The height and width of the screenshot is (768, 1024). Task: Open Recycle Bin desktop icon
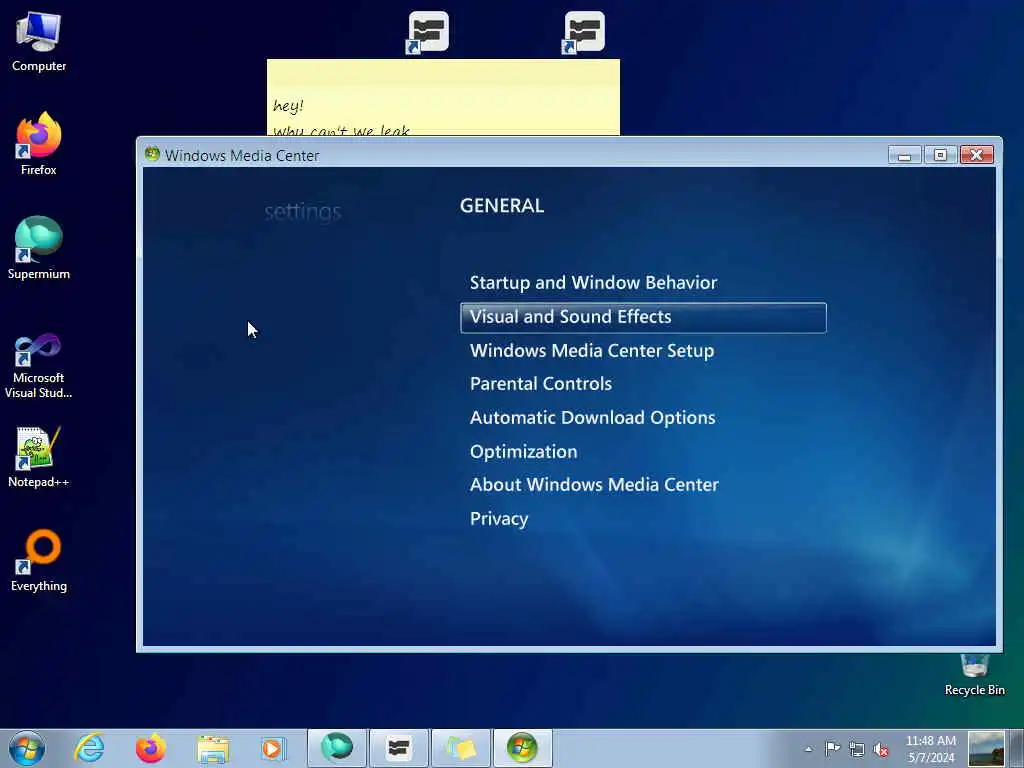[x=974, y=676]
